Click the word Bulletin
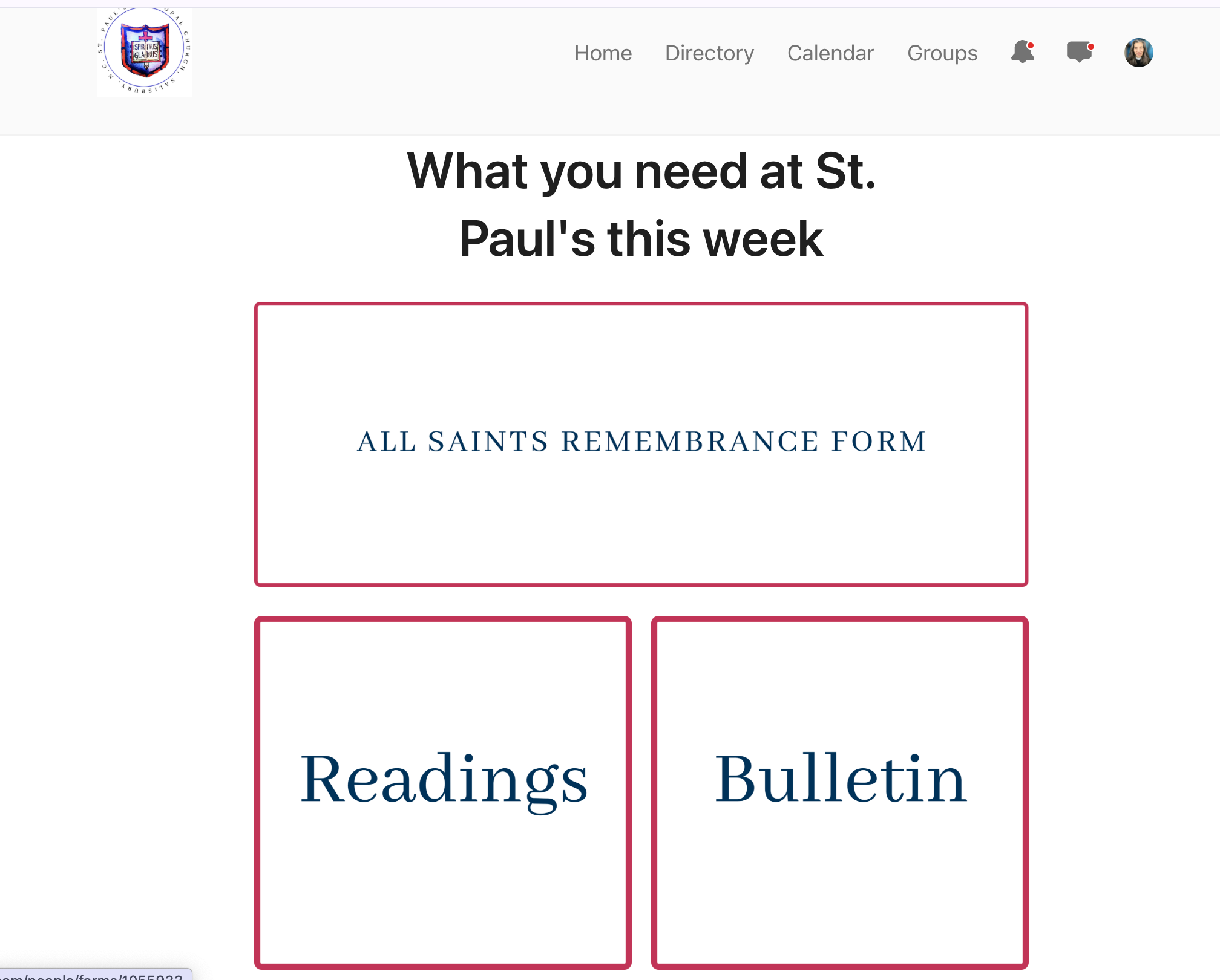This screenshot has width=1220, height=980. coord(840,779)
